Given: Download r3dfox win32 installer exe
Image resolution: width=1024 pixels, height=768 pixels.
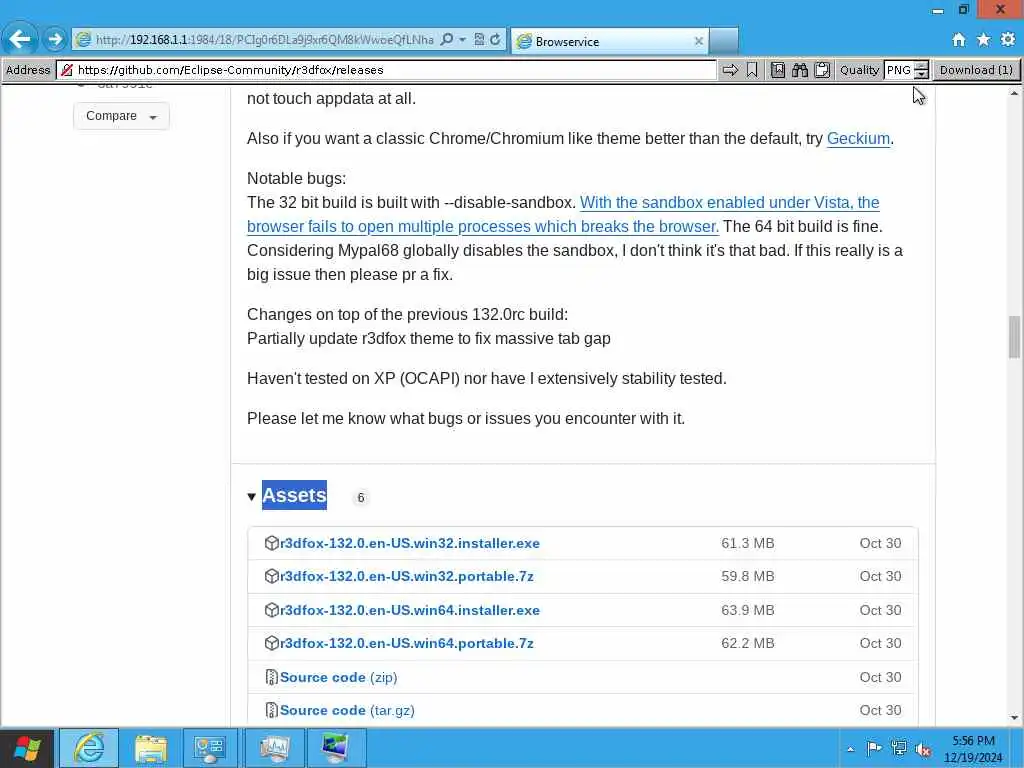Looking at the screenshot, I should (x=409, y=543).
